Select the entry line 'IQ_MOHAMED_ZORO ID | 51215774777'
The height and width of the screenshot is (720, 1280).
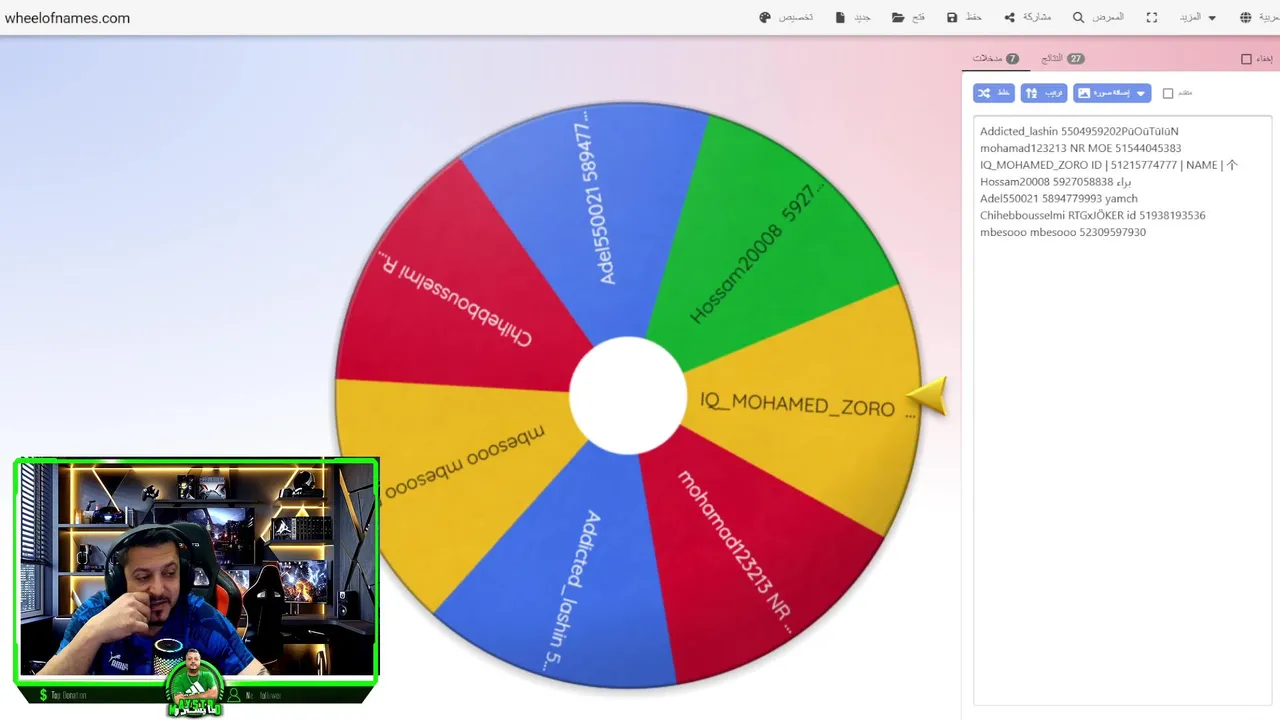(x=1108, y=165)
